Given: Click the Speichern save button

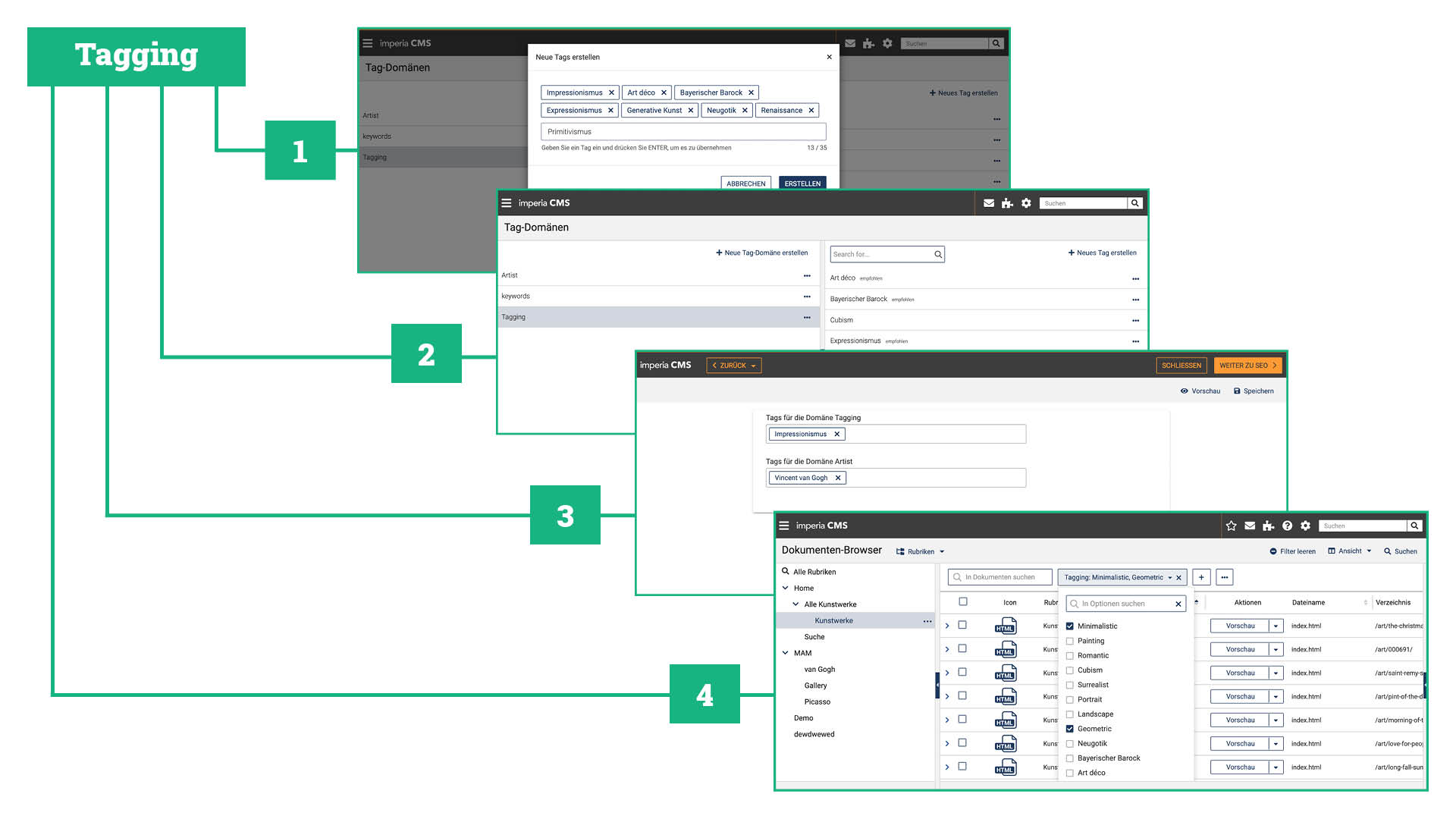Looking at the screenshot, I should point(1253,391).
